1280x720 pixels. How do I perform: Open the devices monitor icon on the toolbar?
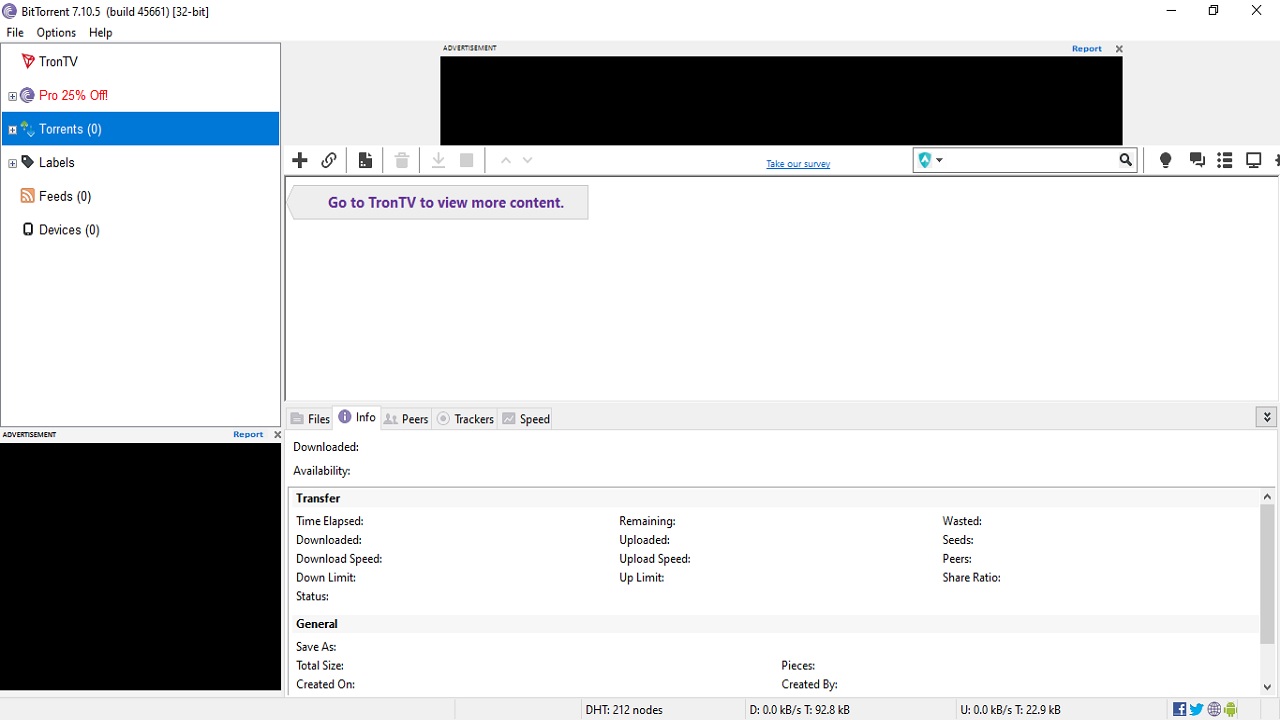tap(1253, 159)
